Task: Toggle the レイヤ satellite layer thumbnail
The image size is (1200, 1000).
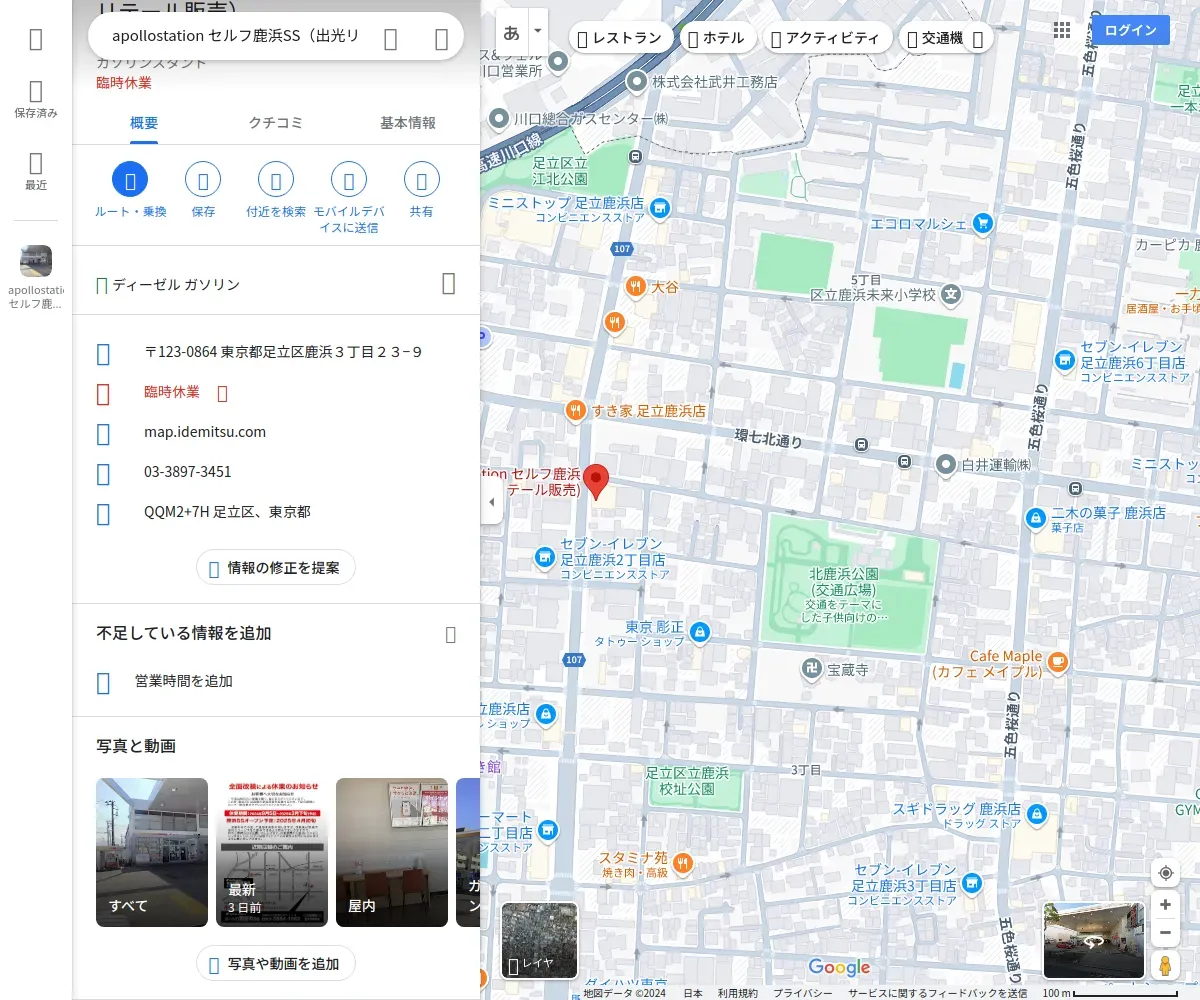Action: [x=539, y=940]
